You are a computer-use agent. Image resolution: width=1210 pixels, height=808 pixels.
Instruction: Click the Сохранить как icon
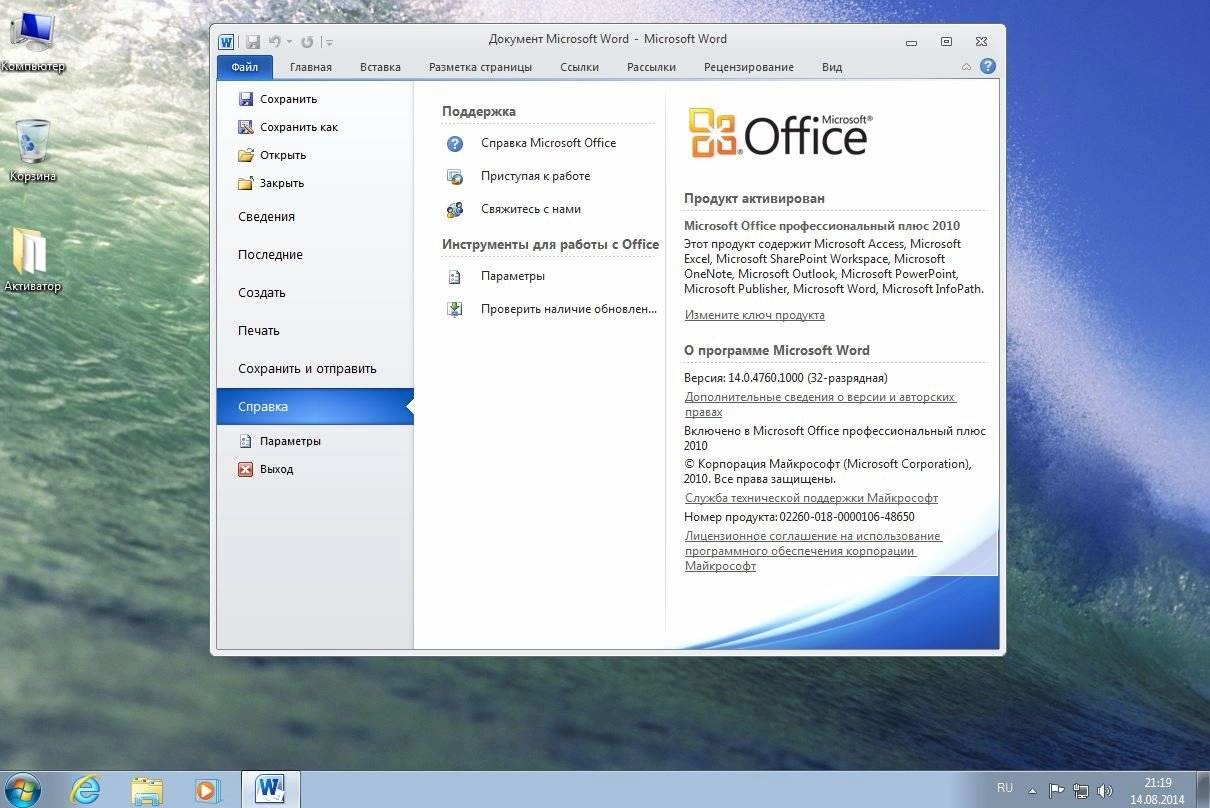pos(246,127)
